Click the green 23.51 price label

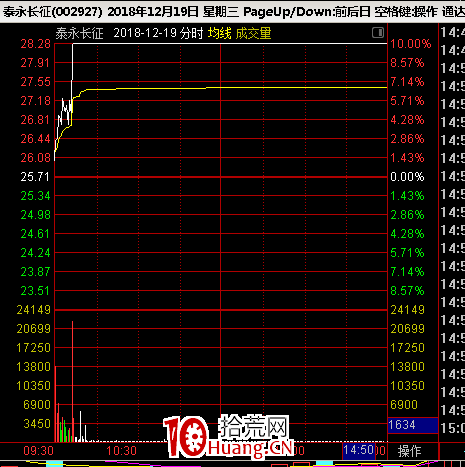click(x=35, y=291)
